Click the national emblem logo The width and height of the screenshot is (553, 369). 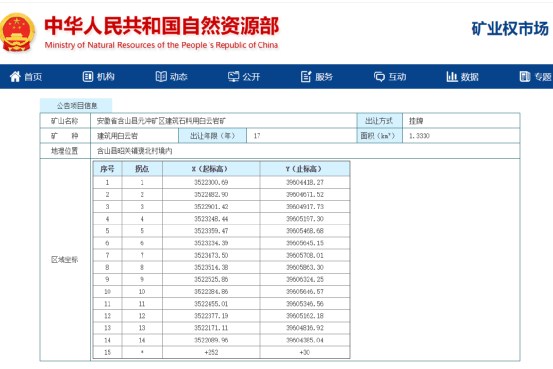pos(17,32)
